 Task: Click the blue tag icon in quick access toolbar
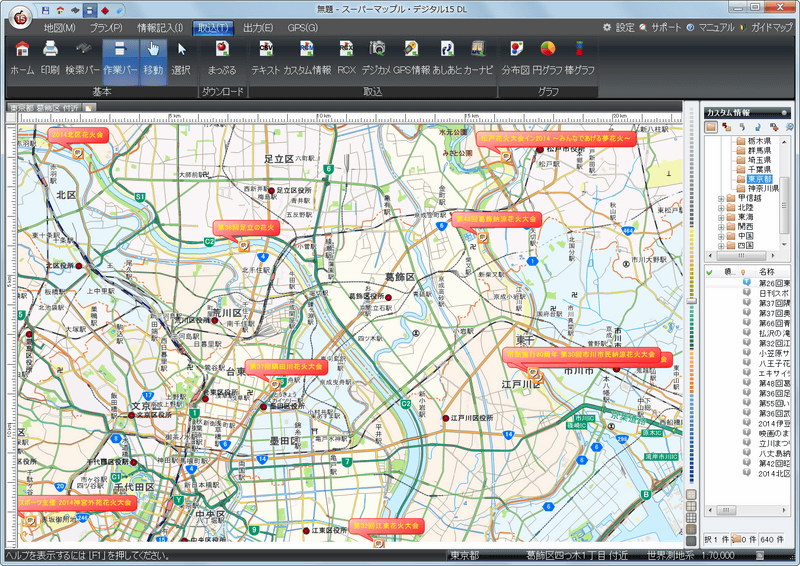[119, 10]
